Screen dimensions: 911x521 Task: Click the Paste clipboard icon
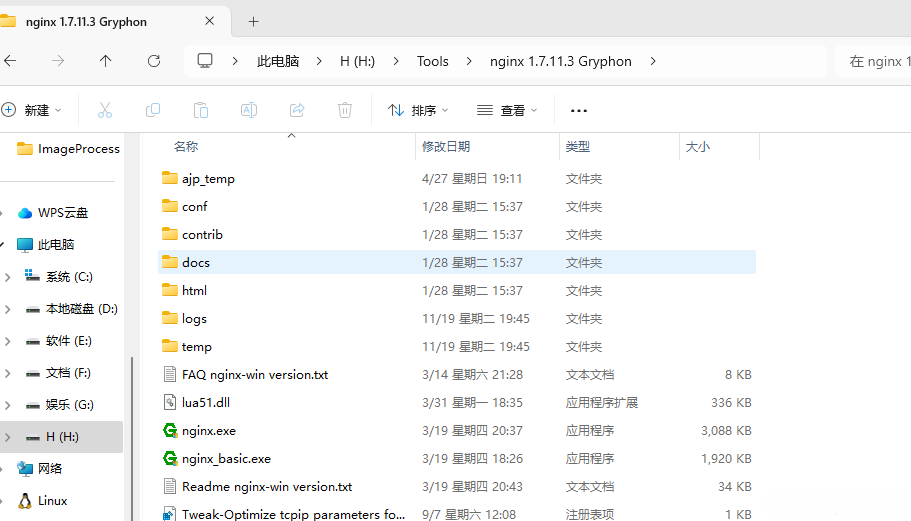(x=201, y=110)
